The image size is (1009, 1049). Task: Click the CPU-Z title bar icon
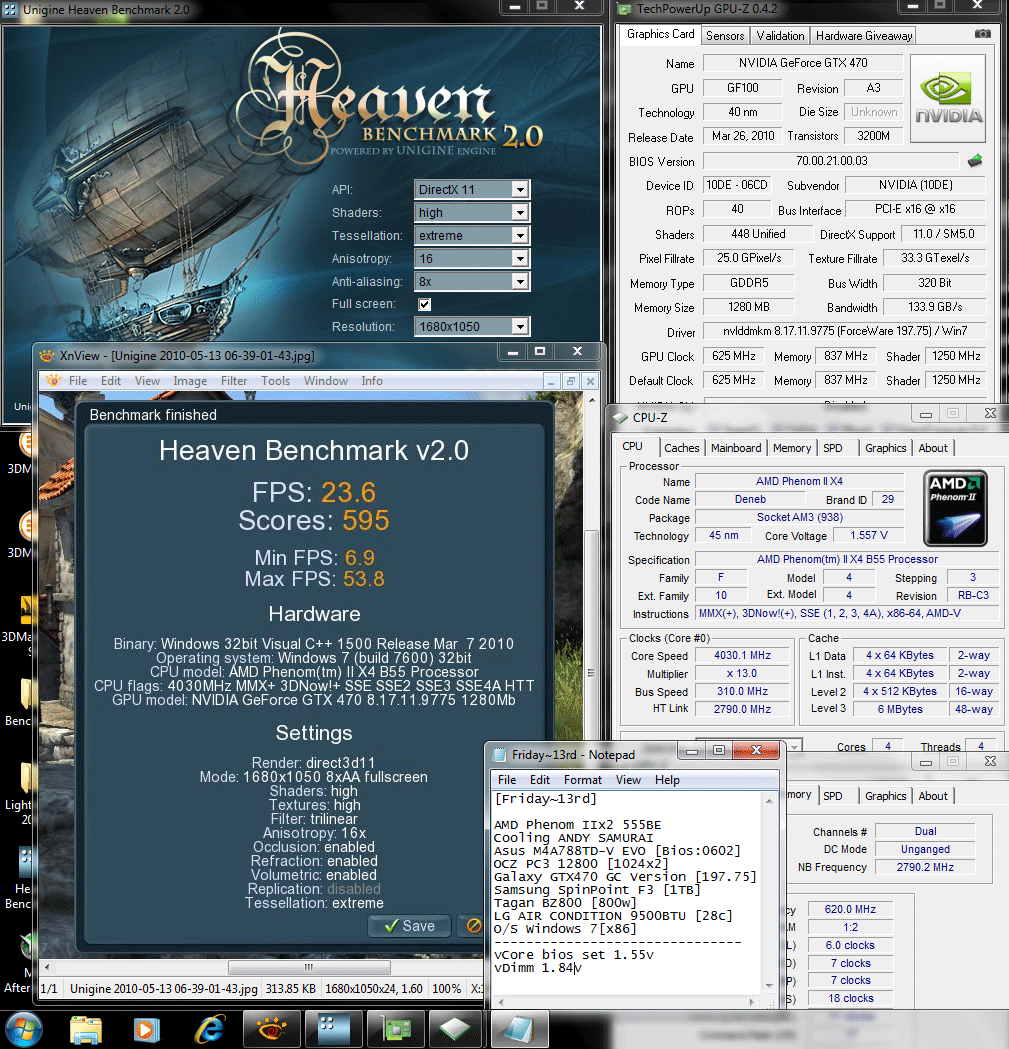pos(620,417)
